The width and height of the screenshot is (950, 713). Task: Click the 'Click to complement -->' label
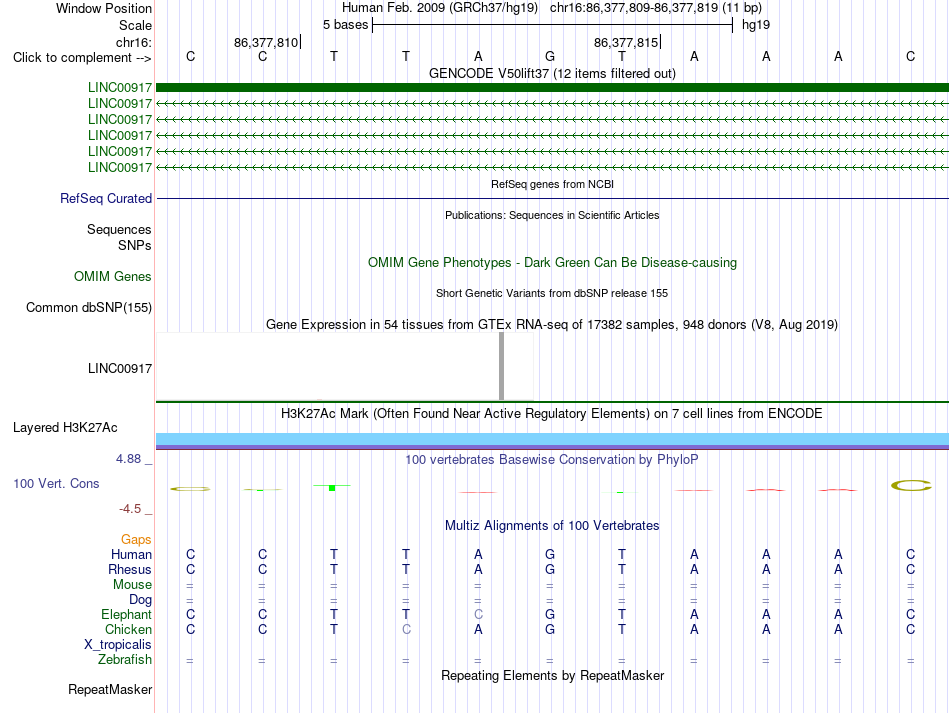point(82,58)
